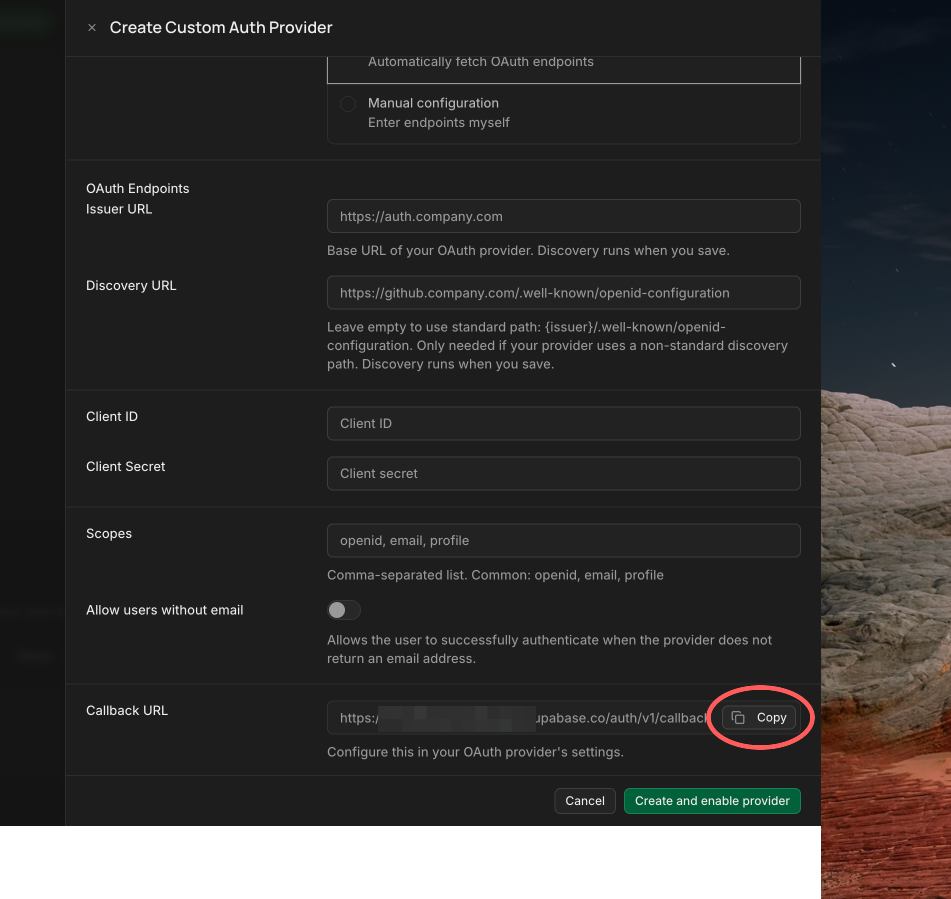
Task: Click the Issuer URL input field
Action: tap(563, 217)
